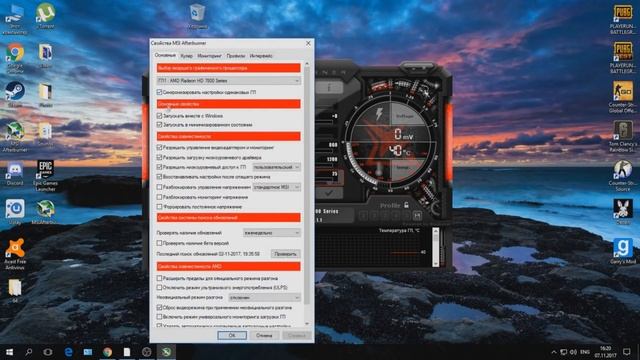Screen dimensions: 640x360
Task: Switch to the Профили tab
Action: [236, 56]
